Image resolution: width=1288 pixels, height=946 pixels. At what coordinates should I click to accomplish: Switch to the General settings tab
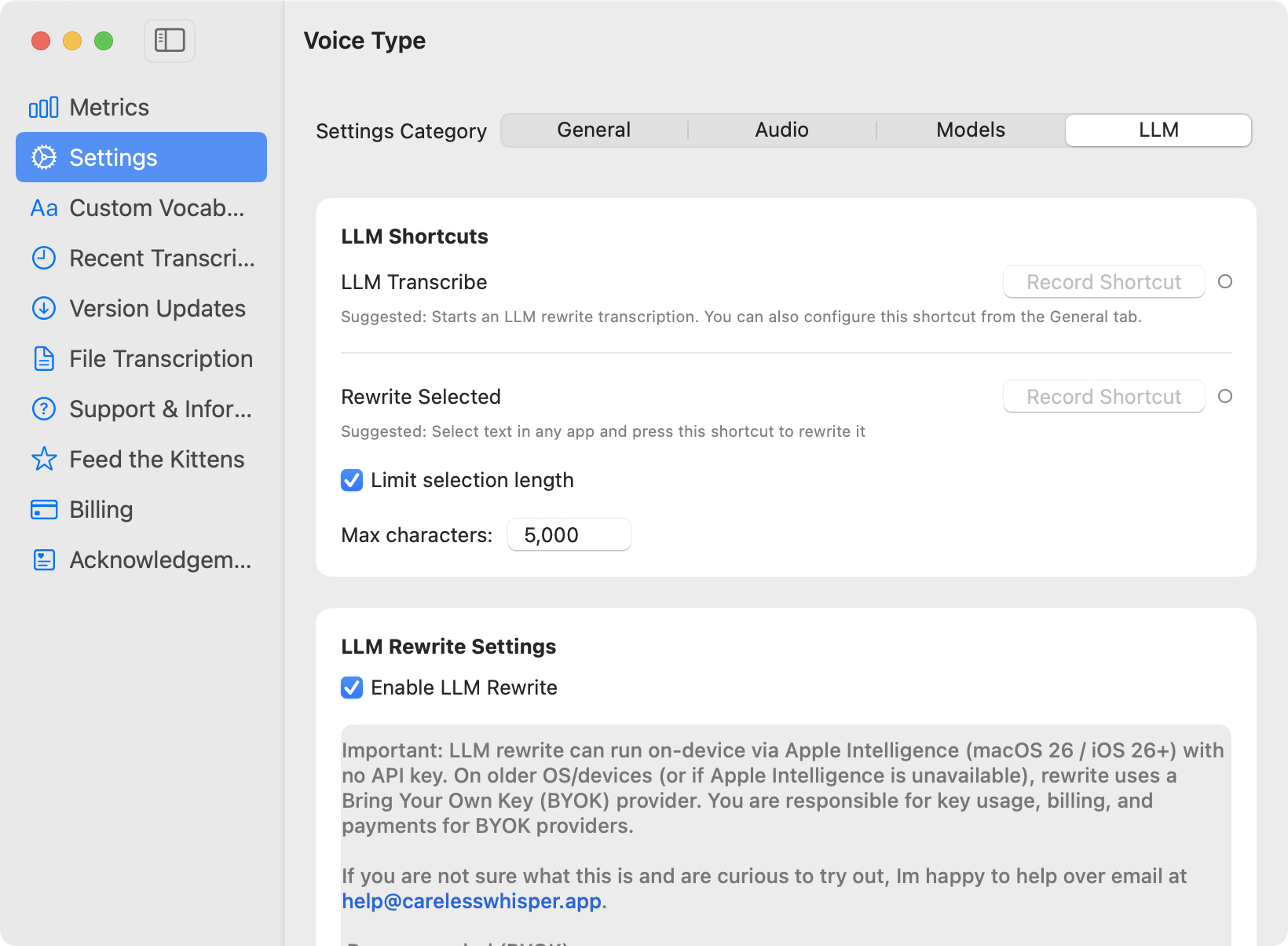(x=594, y=130)
